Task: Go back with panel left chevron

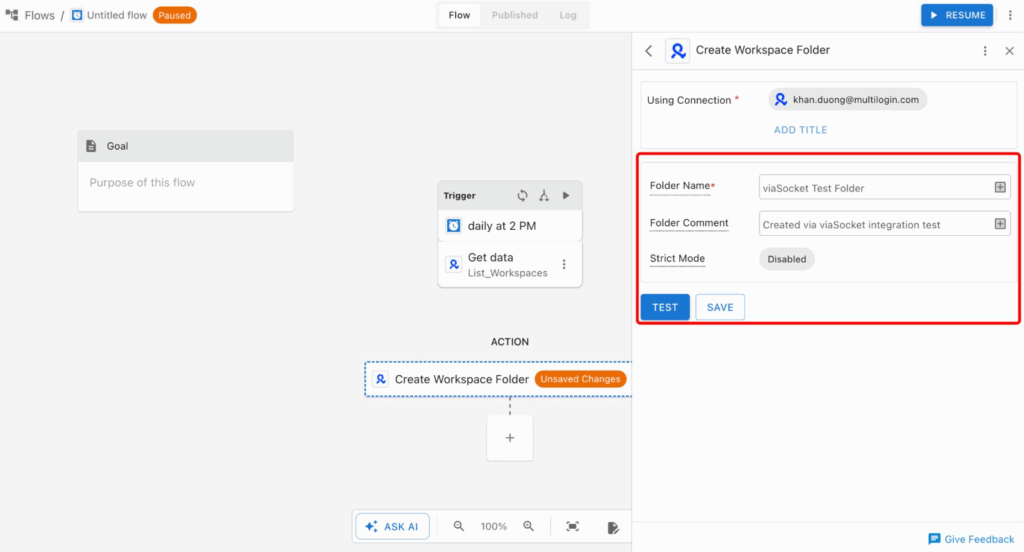Action: [648, 51]
